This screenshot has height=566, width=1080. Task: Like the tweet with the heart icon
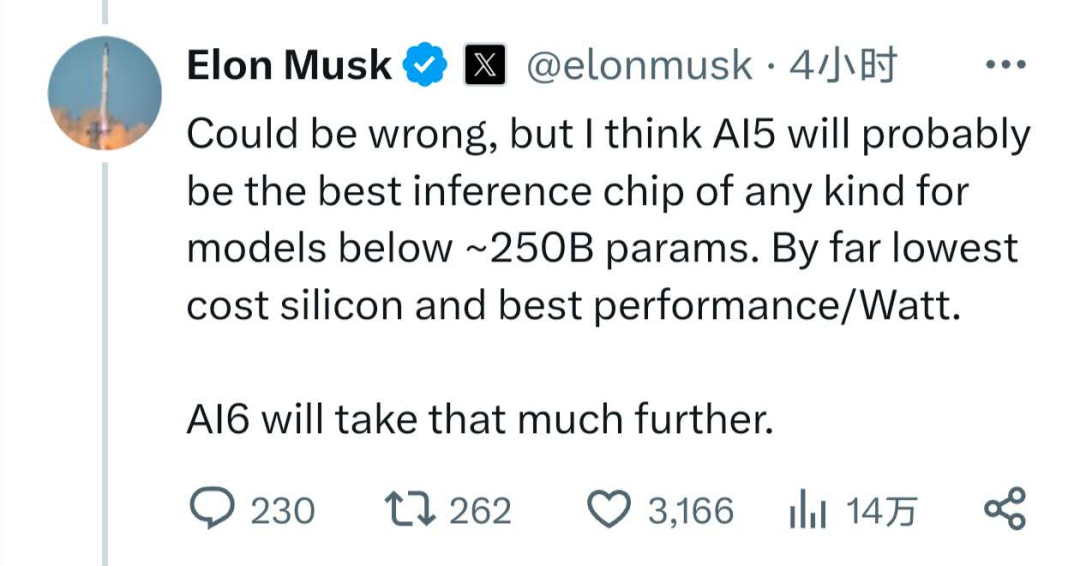click(x=609, y=511)
